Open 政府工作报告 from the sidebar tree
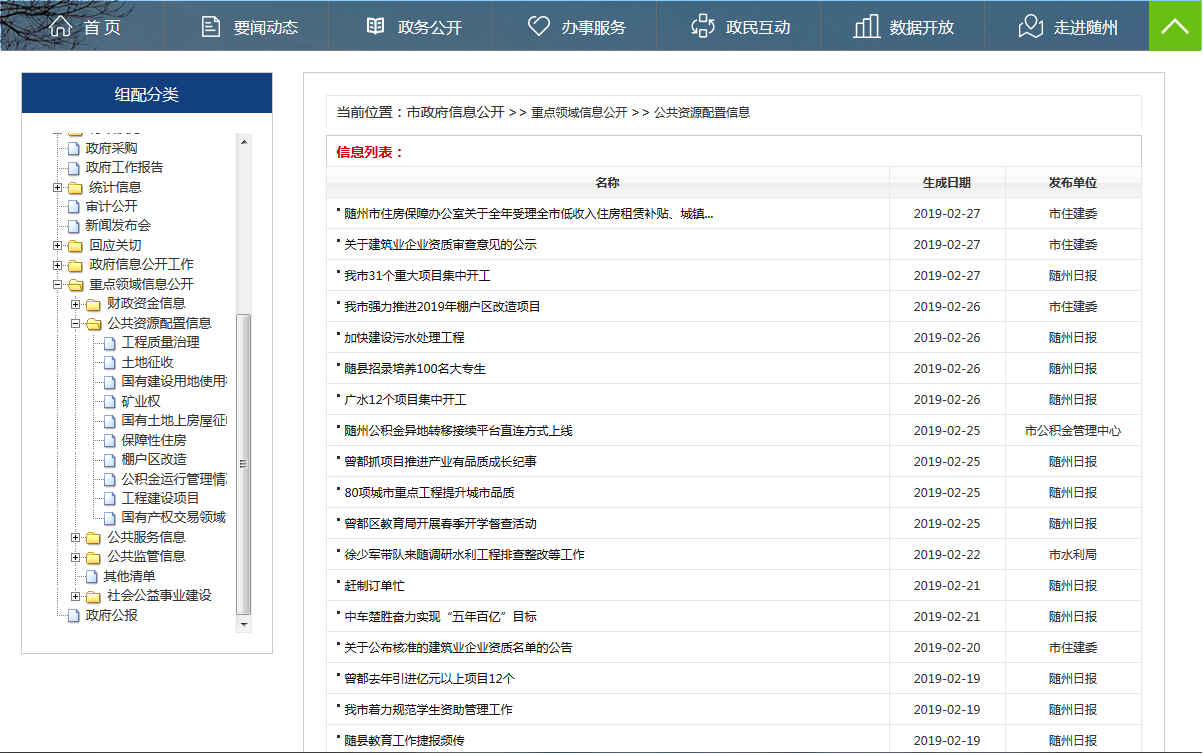Screen dimensions: 1203x754 pyautogui.click(x=124, y=167)
